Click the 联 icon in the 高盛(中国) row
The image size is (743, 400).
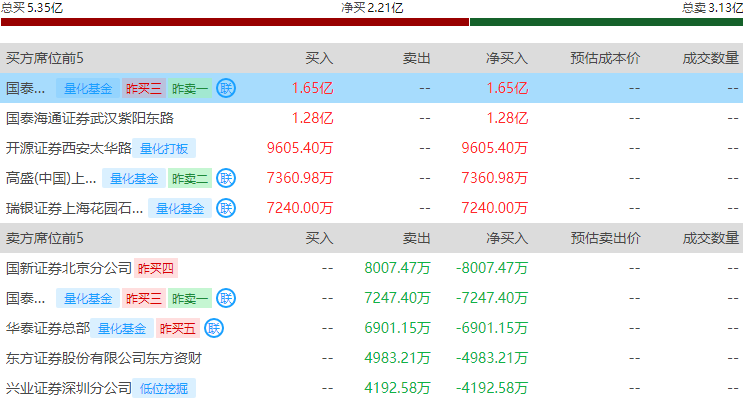click(226, 178)
